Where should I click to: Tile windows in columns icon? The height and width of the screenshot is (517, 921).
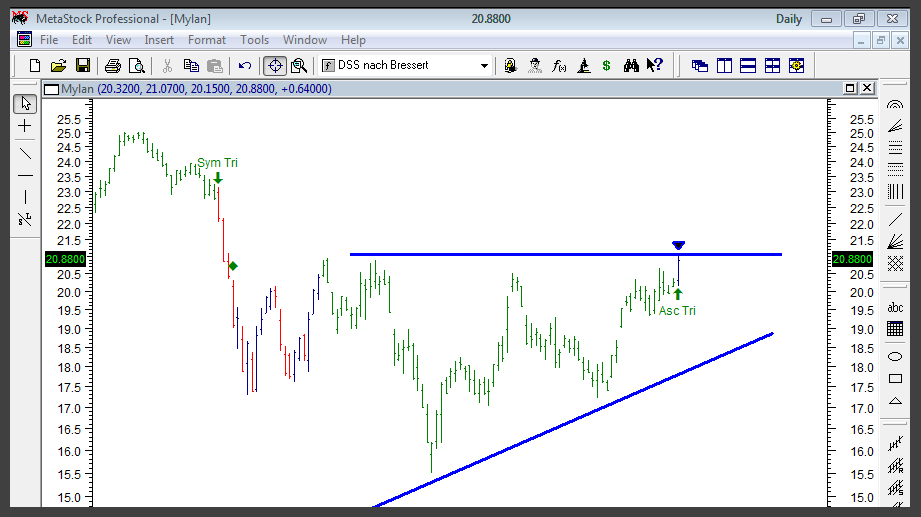pyautogui.click(x=724, y=66)
